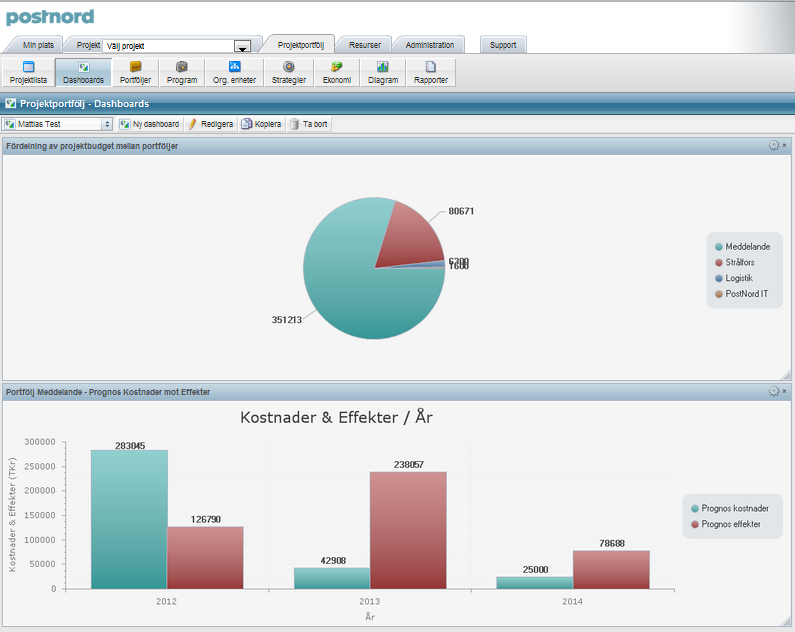Click the 2014 Prognos kostnader bar
Screen dimensions: 795x632
(x=535, y=582)
